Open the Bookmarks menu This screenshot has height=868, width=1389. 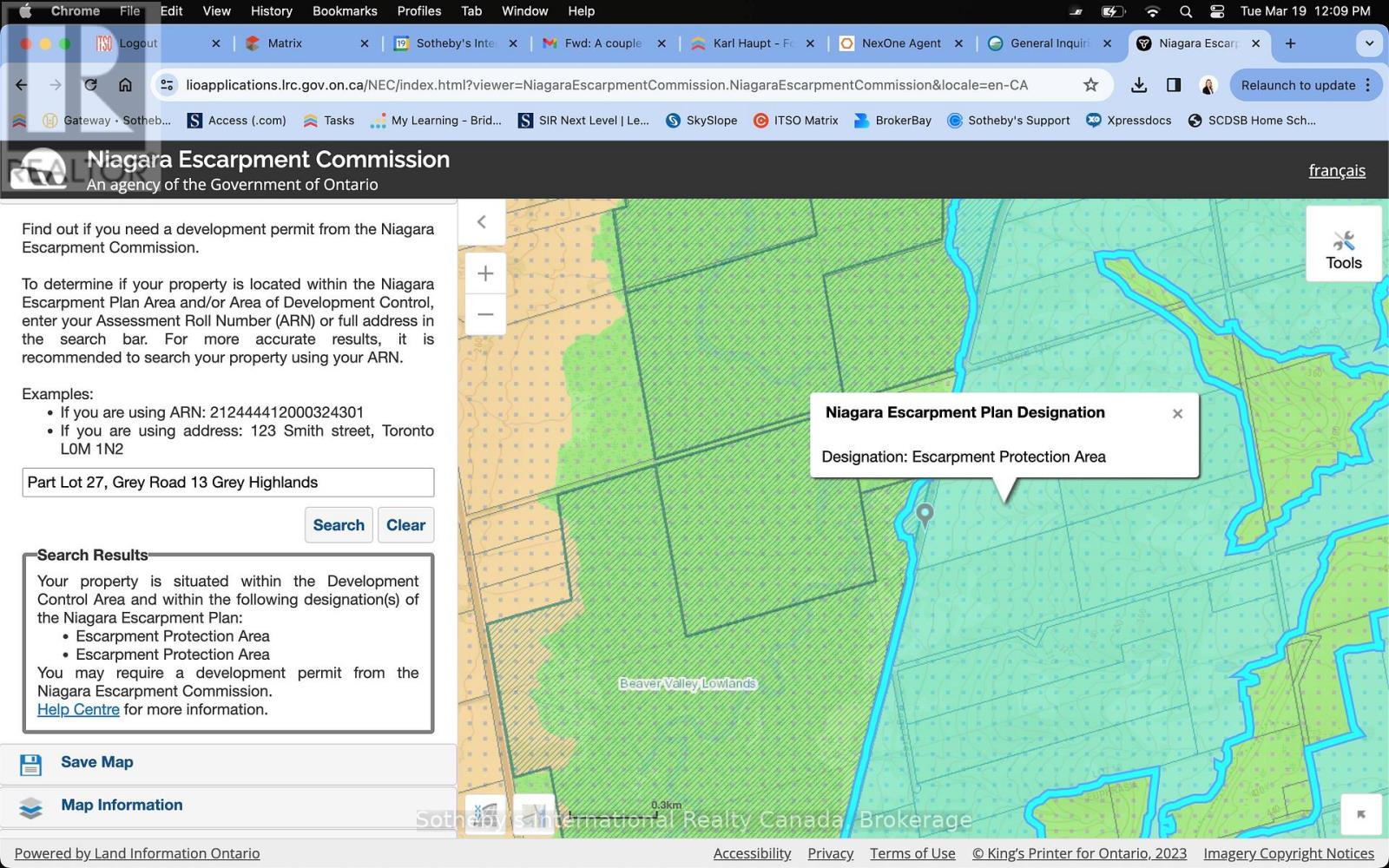click(x=345, y=11)
